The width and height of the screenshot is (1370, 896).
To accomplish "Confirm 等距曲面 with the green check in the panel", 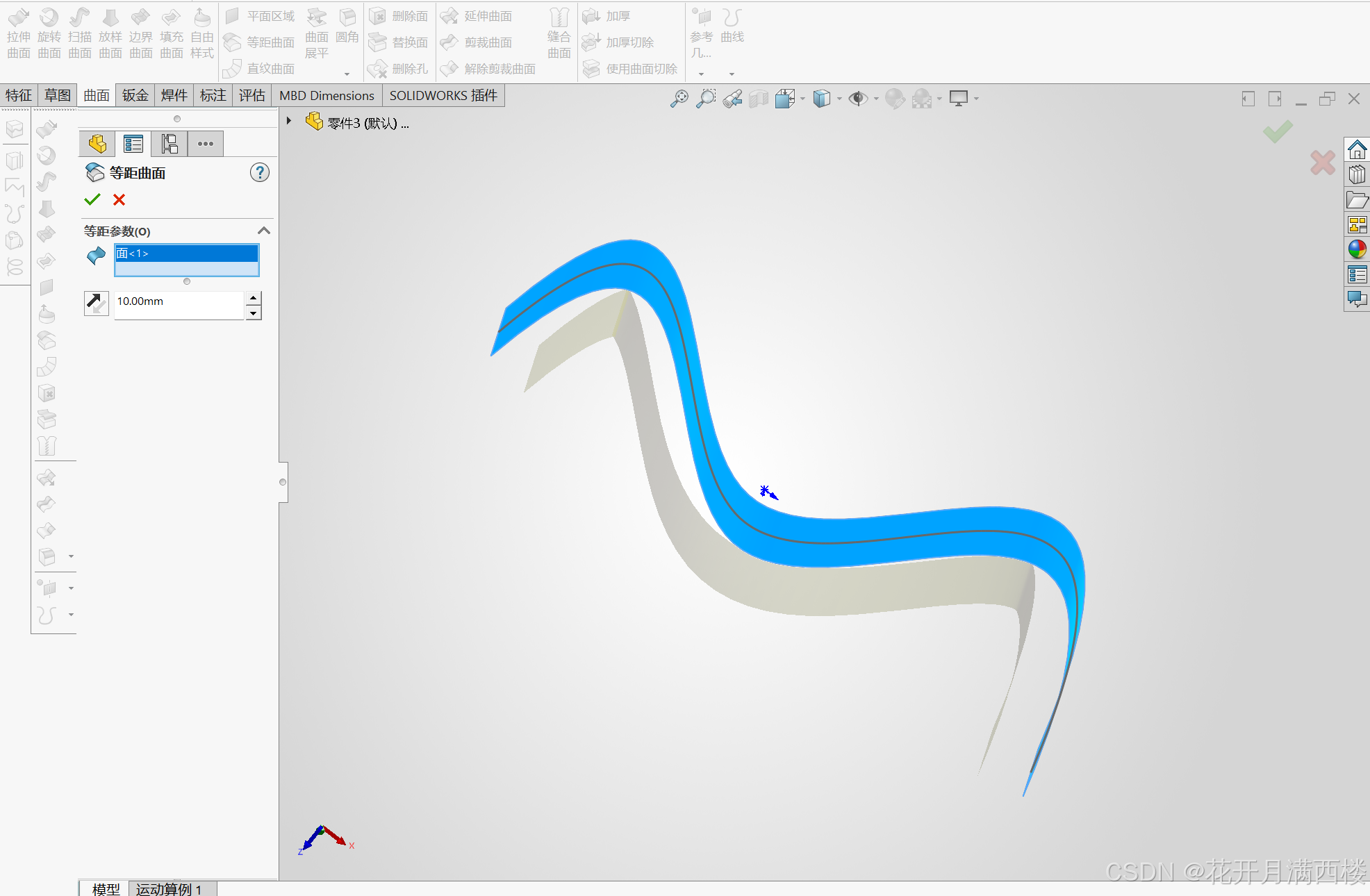I will tap(92, 200).
